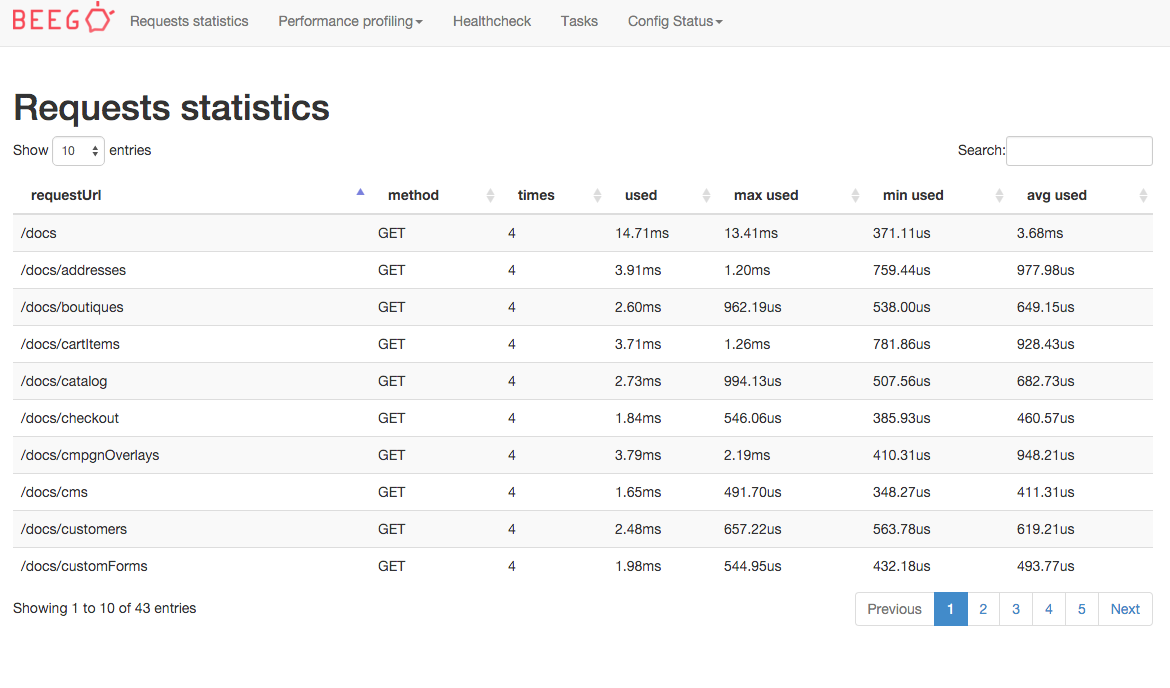Expand the Performance profiling menu

(x=350, y=21)
